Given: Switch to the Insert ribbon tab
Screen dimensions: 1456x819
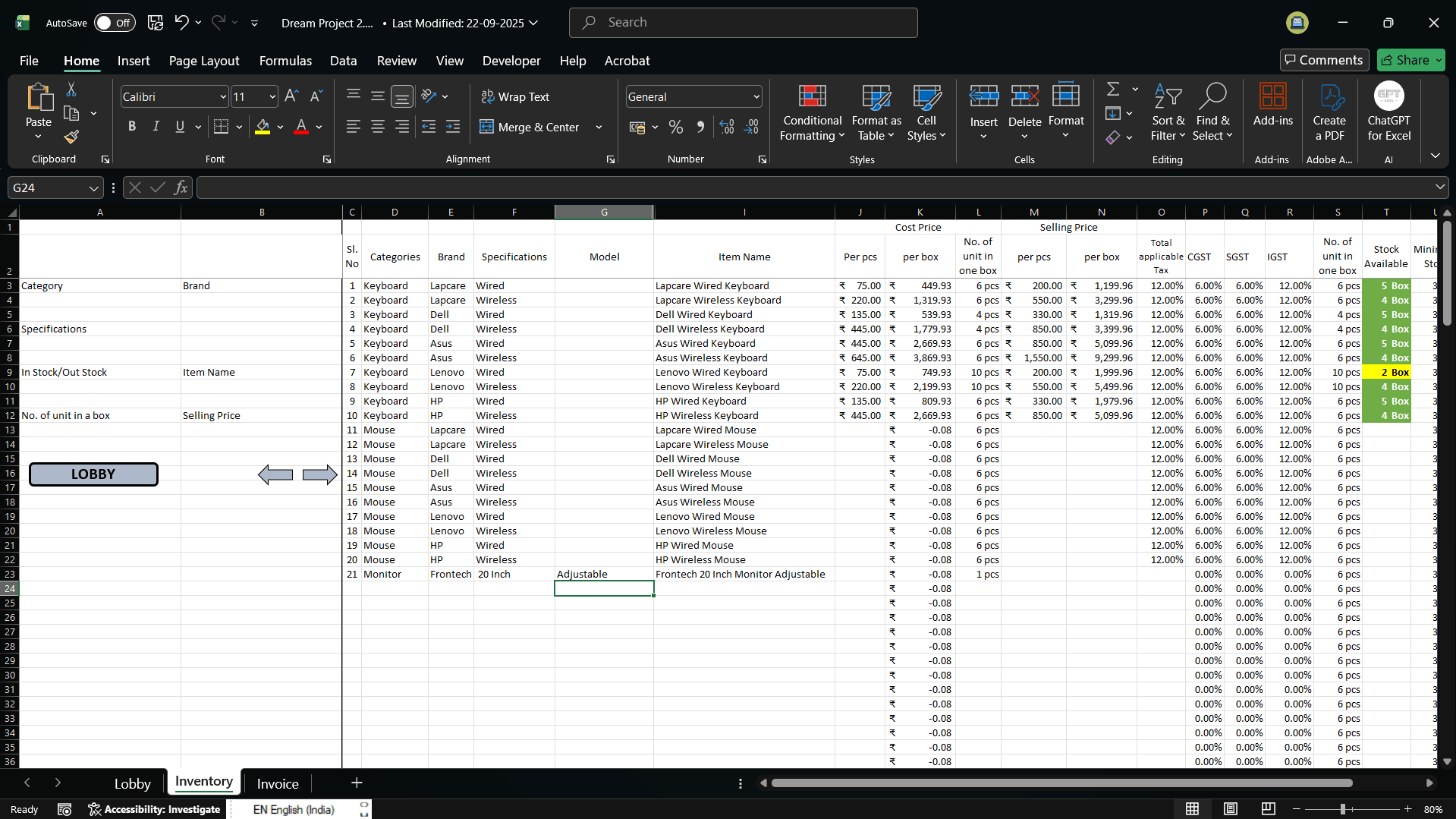Looking at the screenshot, I should (x=134, y=61).
